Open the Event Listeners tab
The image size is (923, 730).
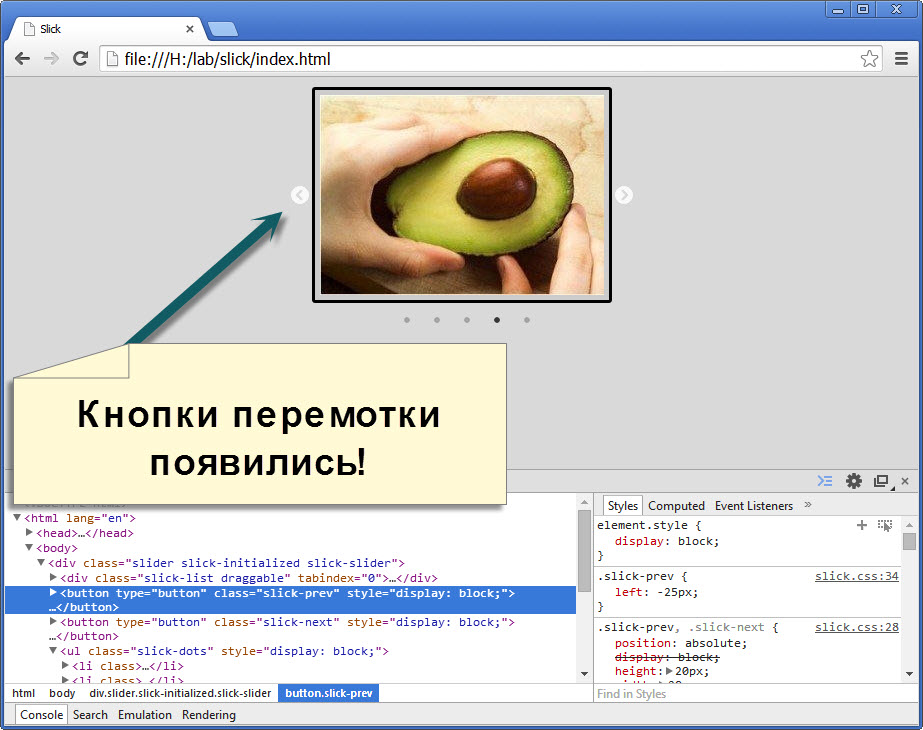tap(754, 506)
